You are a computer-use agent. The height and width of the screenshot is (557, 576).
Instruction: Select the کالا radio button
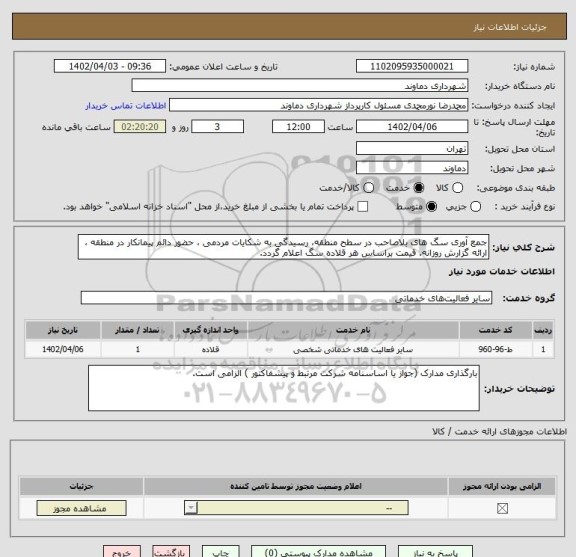[457, 188]
